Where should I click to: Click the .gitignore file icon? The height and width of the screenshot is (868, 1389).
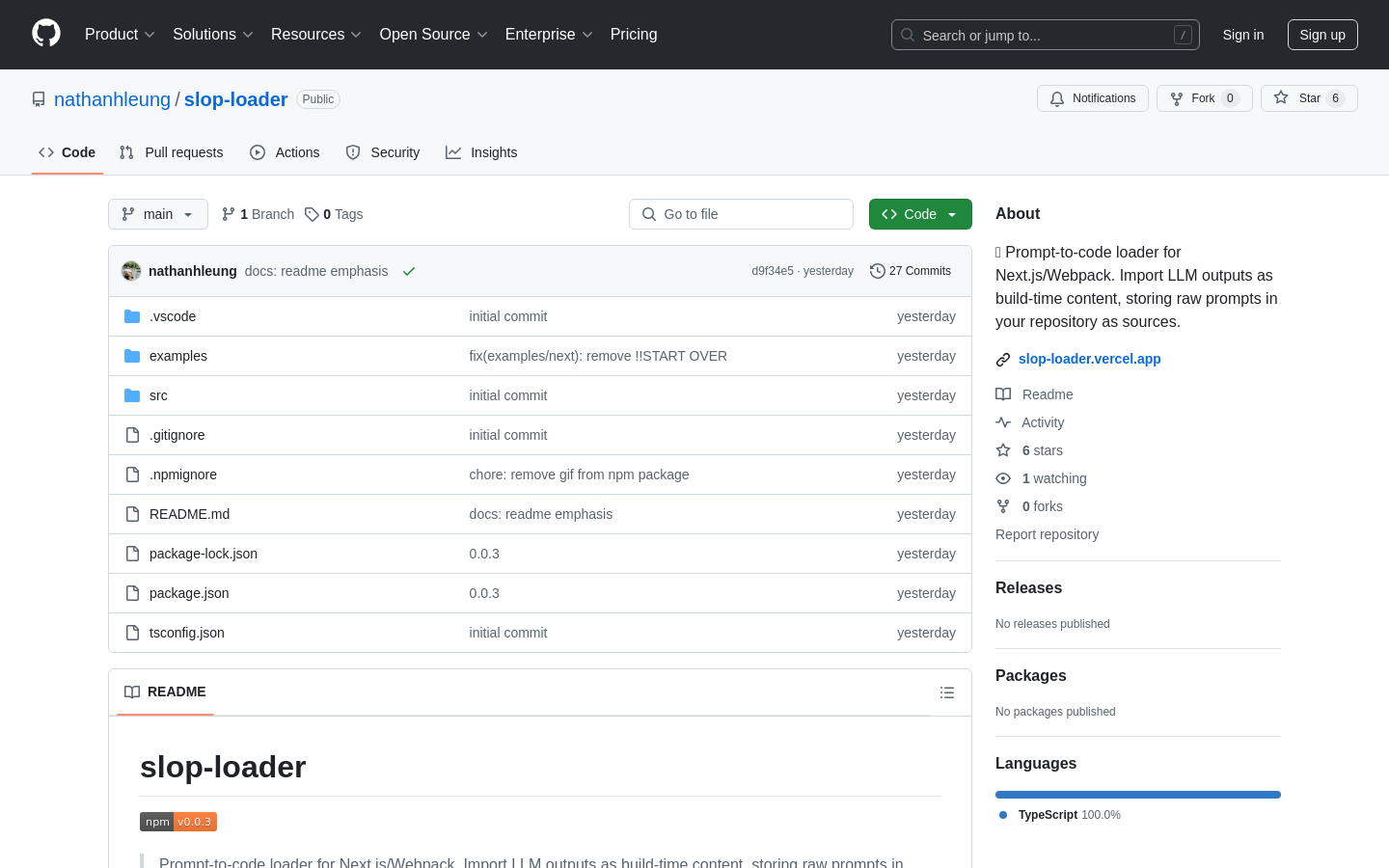[x=132, y=435]
